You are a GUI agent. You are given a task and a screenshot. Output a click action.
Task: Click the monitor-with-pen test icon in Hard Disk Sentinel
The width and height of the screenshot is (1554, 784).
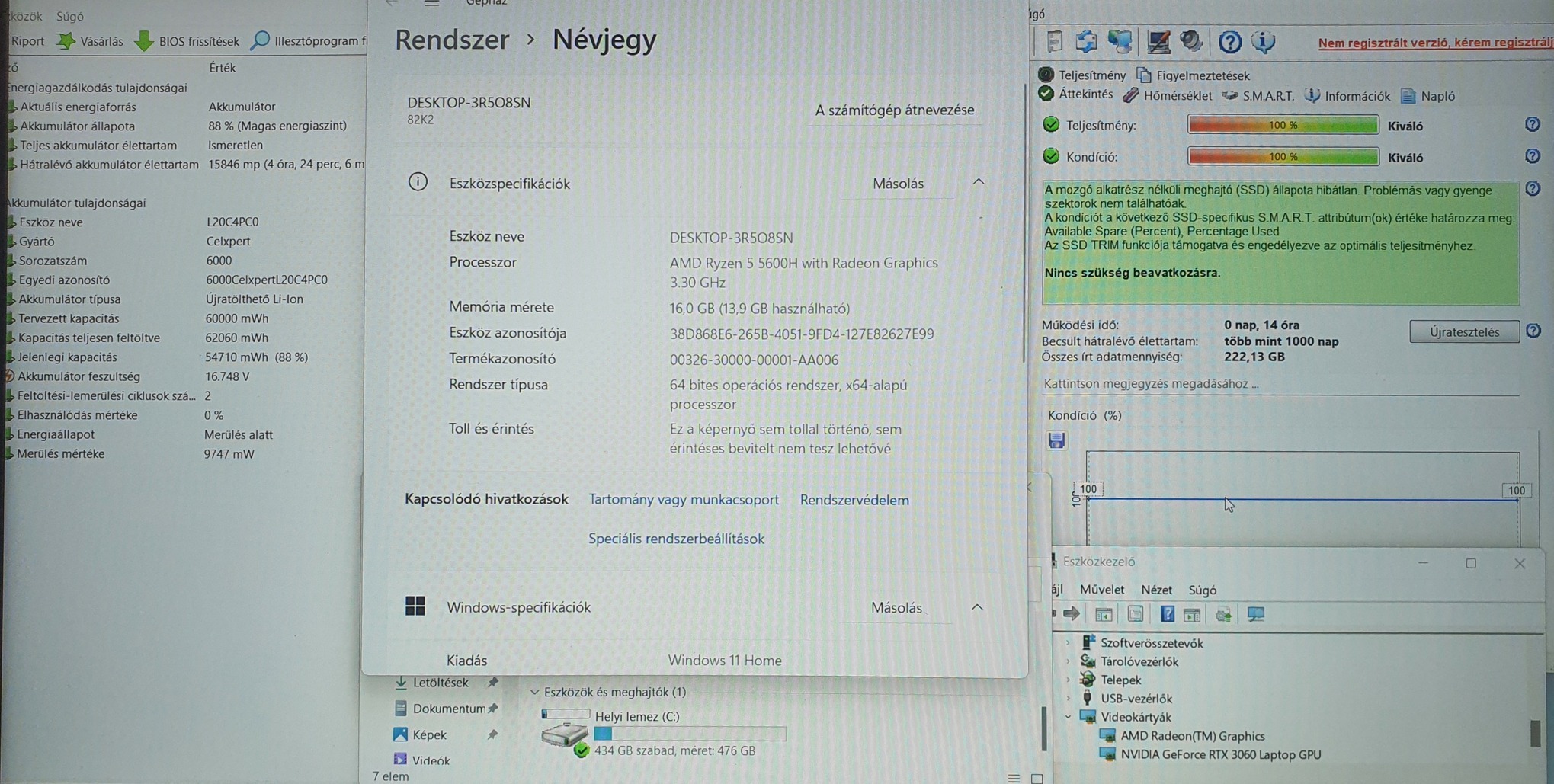pyautogui.click(x=1158, y=42)
